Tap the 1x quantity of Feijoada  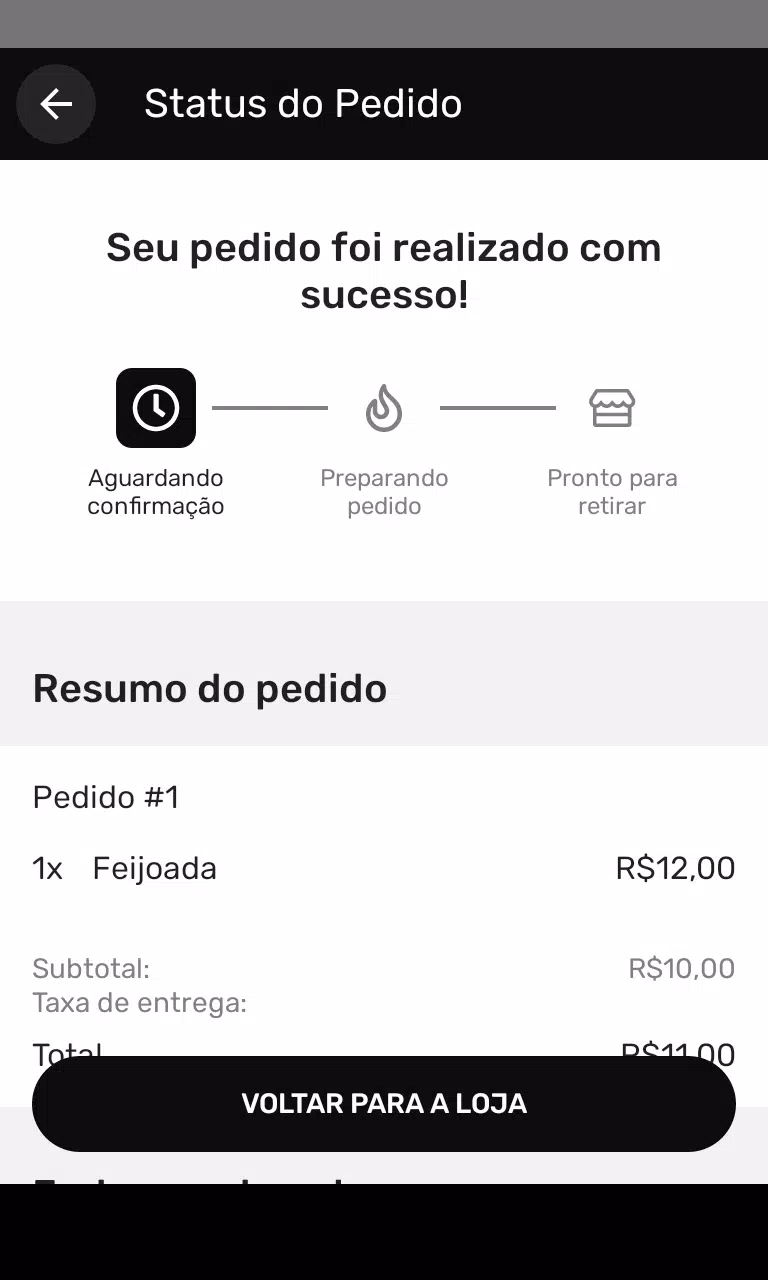[48, 868]
